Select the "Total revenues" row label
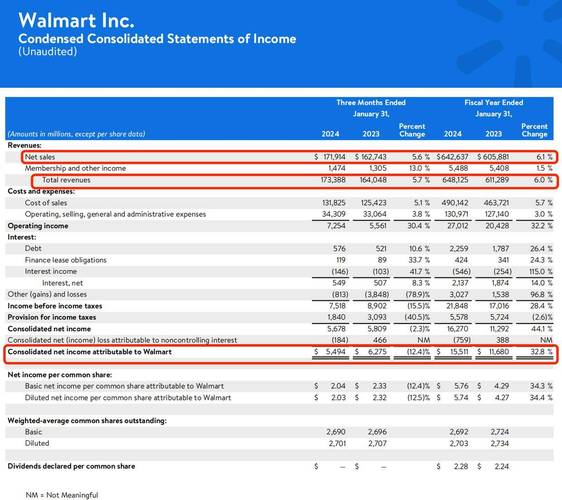Image resolution: width=562 pixels, height=500 pixels. click(66, 180)
